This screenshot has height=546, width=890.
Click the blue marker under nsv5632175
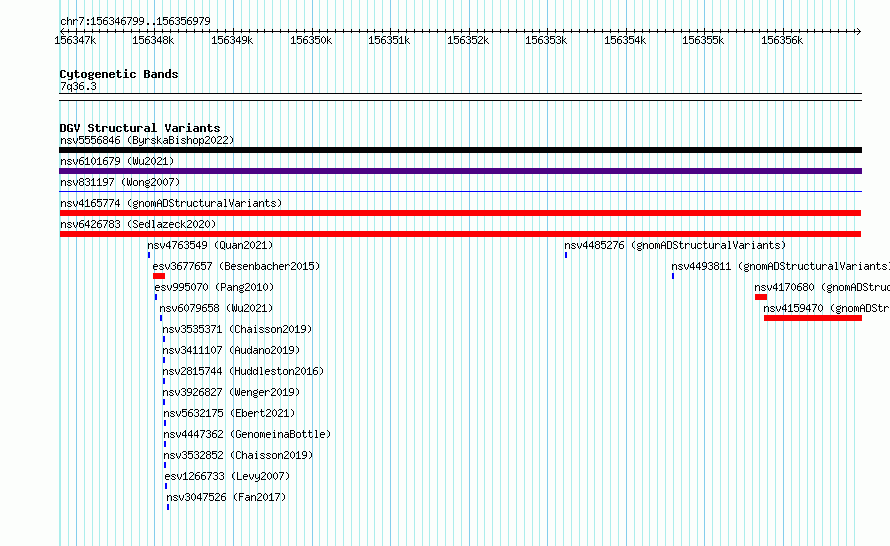click(165, 423)
